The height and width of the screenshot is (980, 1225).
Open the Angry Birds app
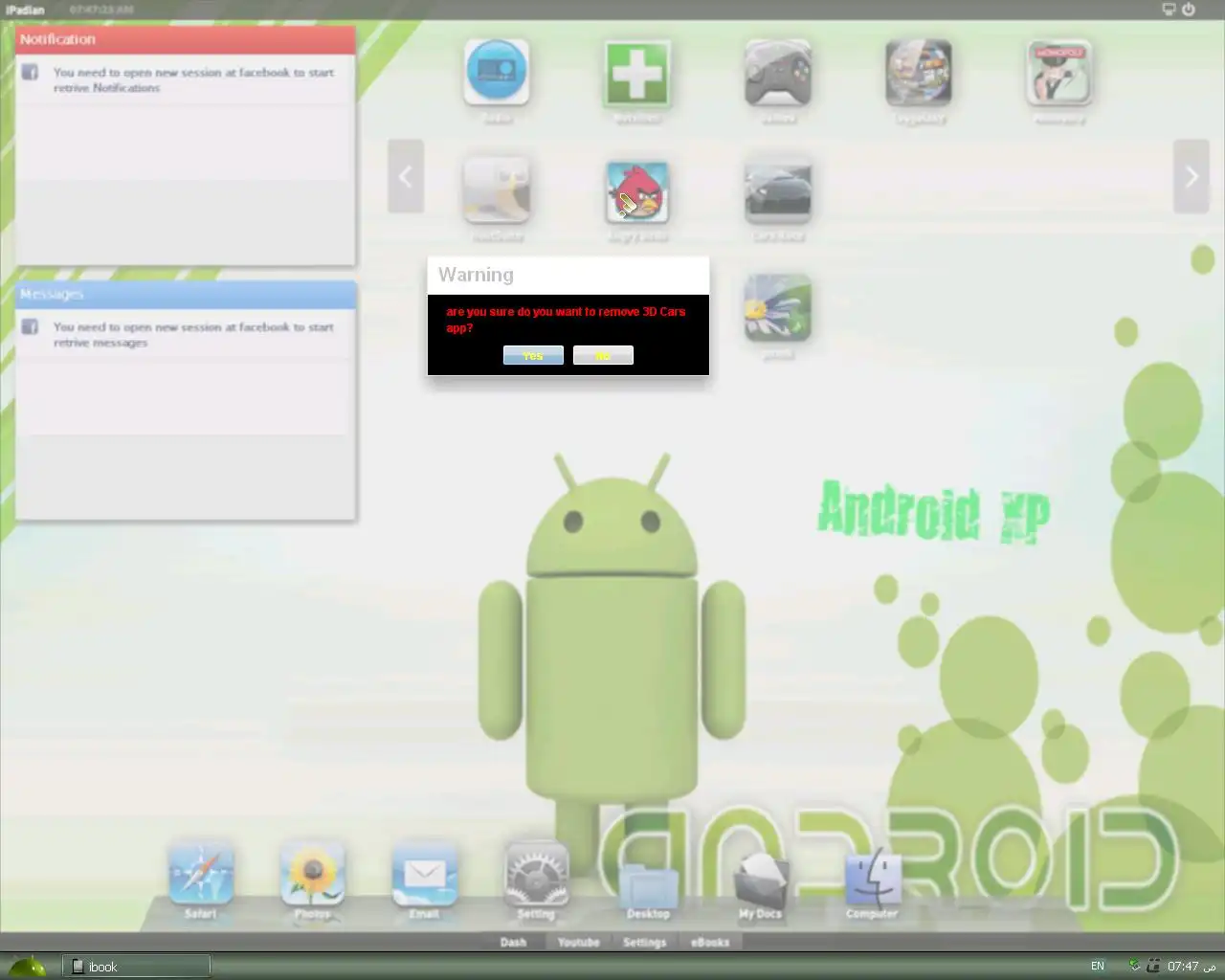click(637, 190)
